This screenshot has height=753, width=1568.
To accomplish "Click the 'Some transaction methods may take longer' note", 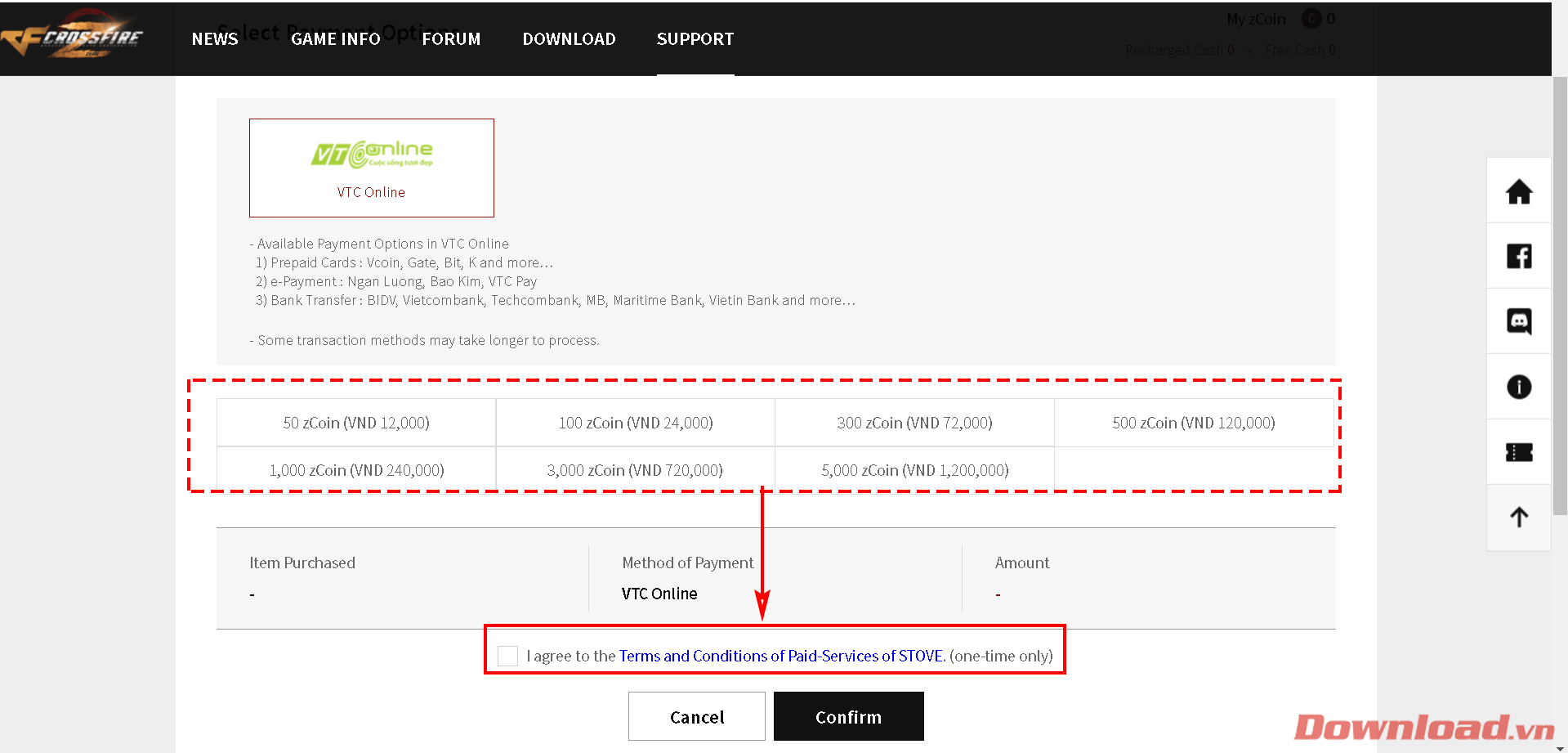I will click(425, 340).
